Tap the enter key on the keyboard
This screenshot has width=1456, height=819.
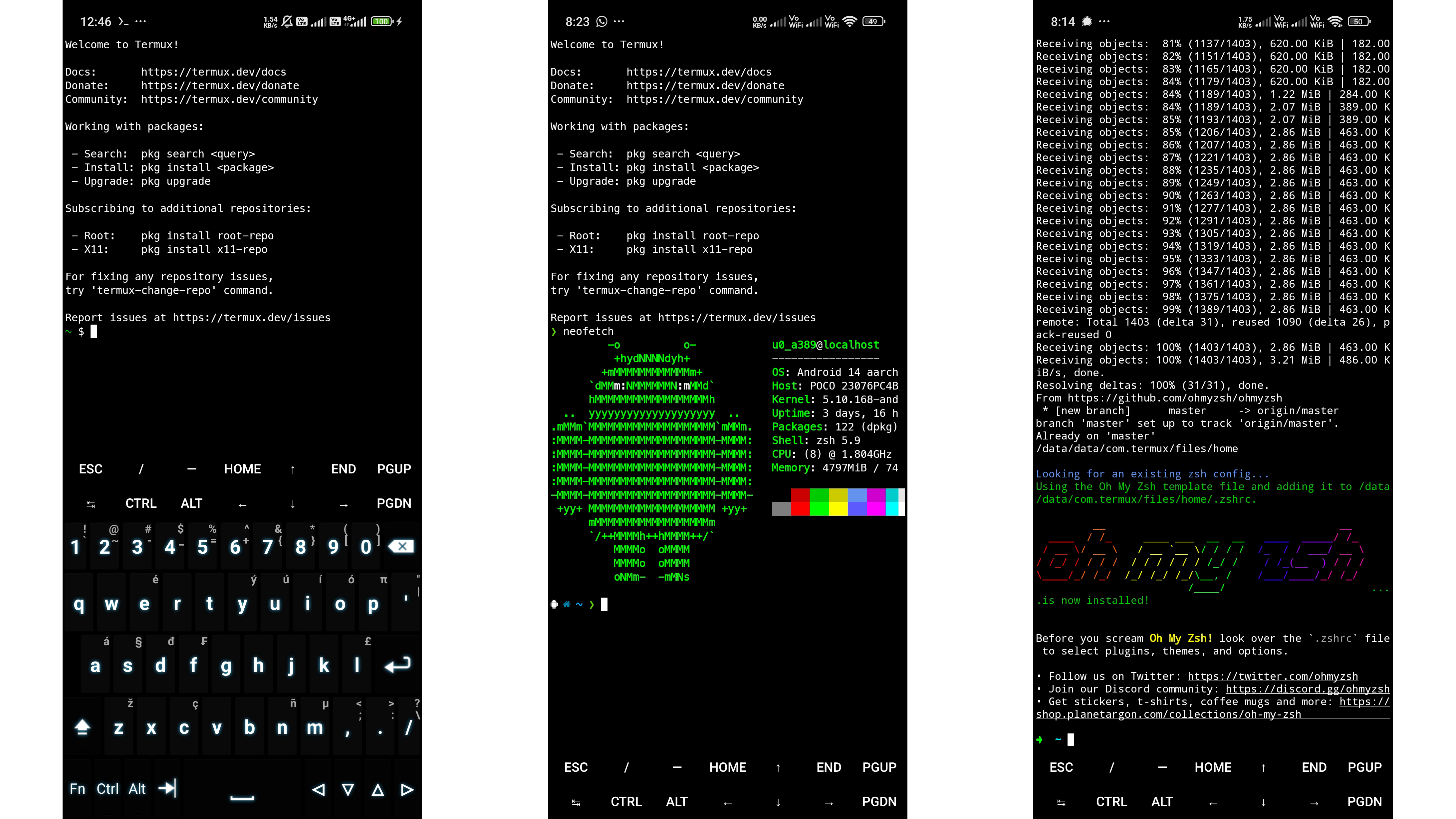397,665
